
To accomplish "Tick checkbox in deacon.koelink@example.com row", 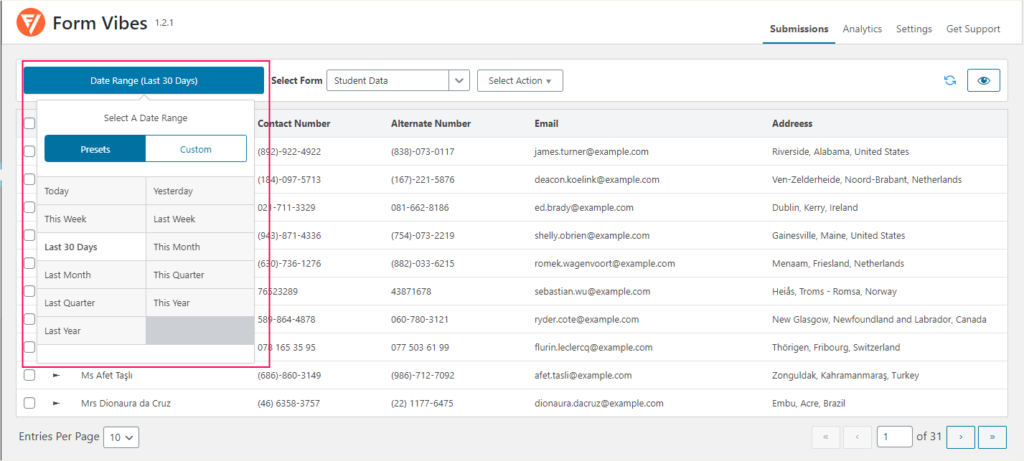I will coord(29,179).
